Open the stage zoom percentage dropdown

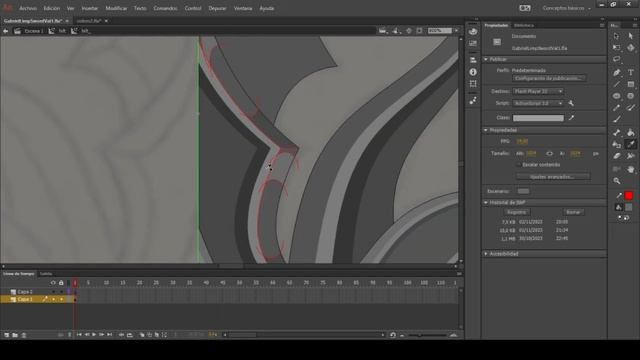(456, 31)
